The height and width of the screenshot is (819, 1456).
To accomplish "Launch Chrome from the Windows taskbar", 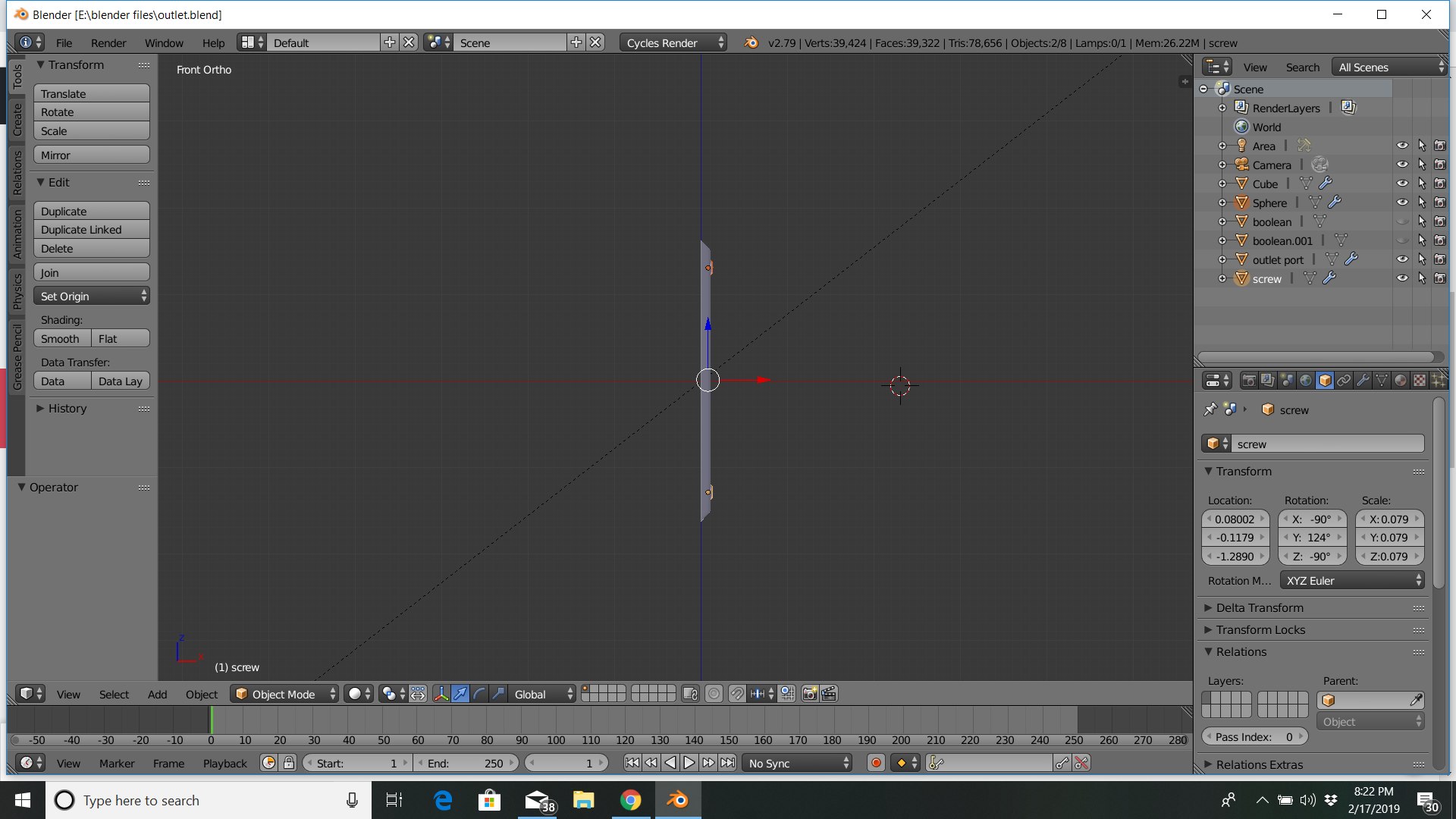I will (x=630, y=800).
